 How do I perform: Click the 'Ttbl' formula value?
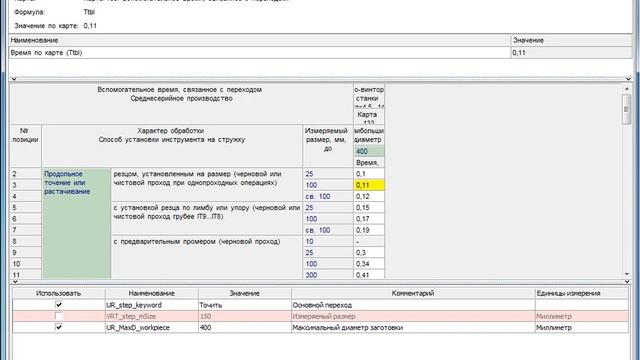[89, 12]
